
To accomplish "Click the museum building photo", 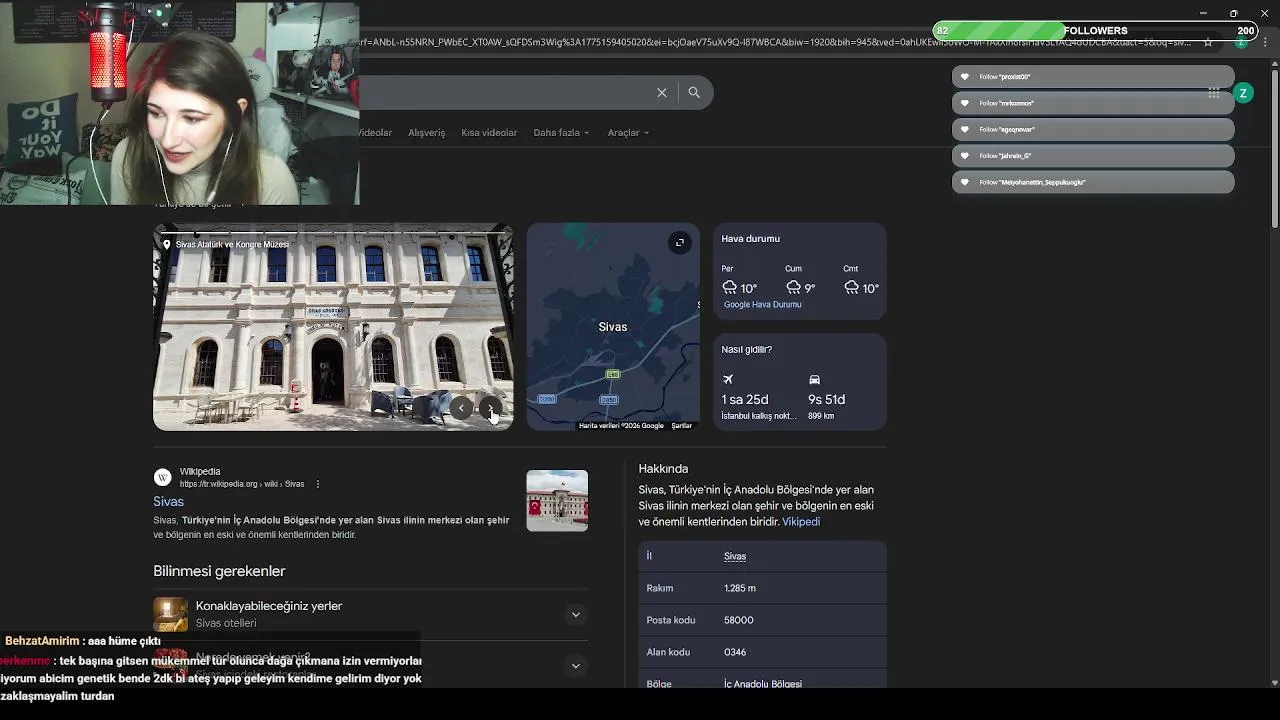I will pyautogui.click(x=333, y=326).
